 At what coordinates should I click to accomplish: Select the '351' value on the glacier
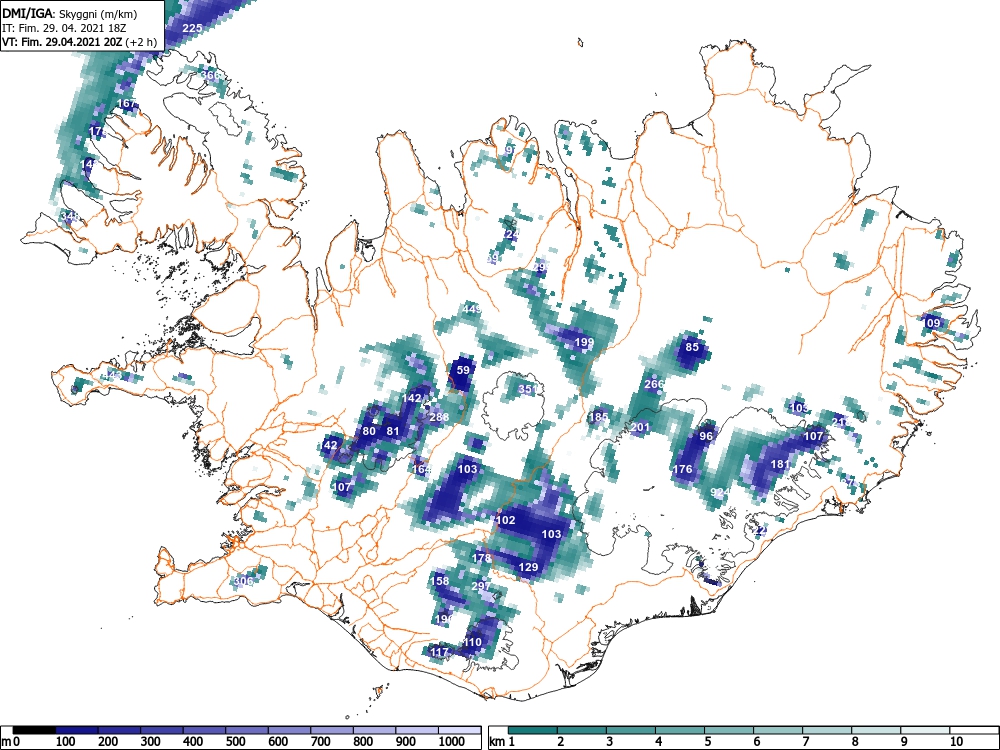pyautogui.click(x=527, y=389)
